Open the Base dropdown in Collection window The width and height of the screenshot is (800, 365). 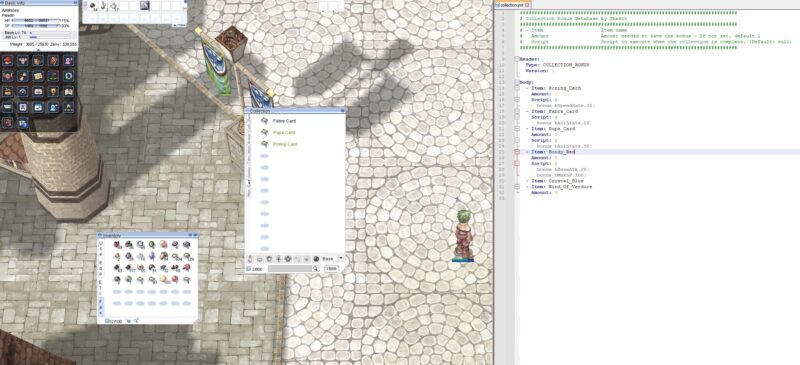[x=341, y=258]
